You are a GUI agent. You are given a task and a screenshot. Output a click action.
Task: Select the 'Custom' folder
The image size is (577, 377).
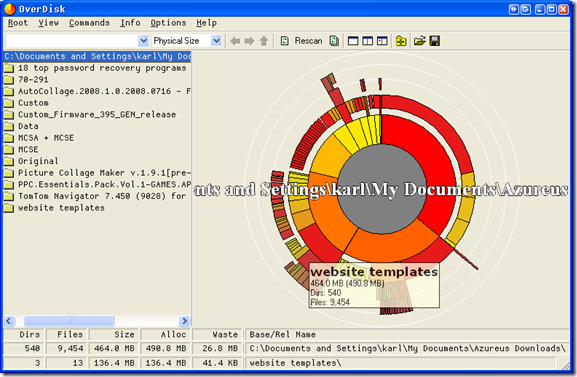pos(97,103)
